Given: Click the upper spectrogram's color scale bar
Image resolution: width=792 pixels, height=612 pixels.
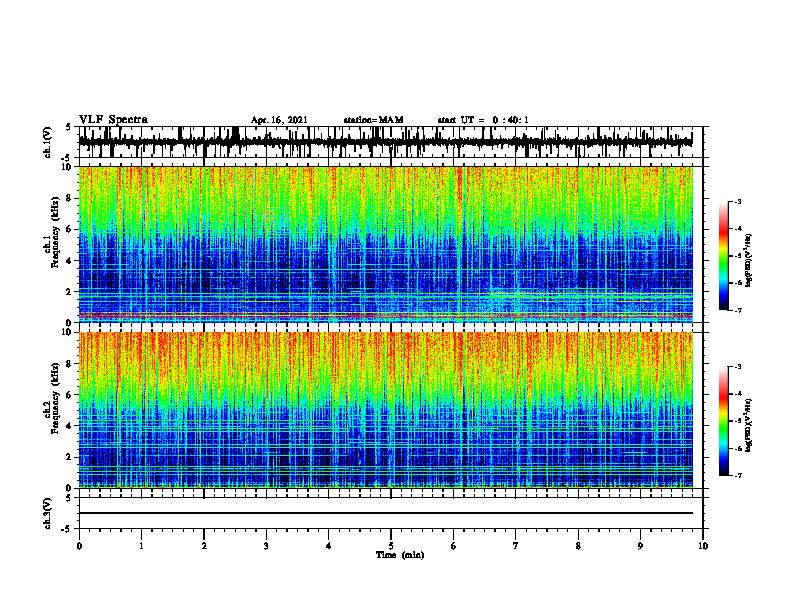Looking at the screenshot, I should [723, 256].
